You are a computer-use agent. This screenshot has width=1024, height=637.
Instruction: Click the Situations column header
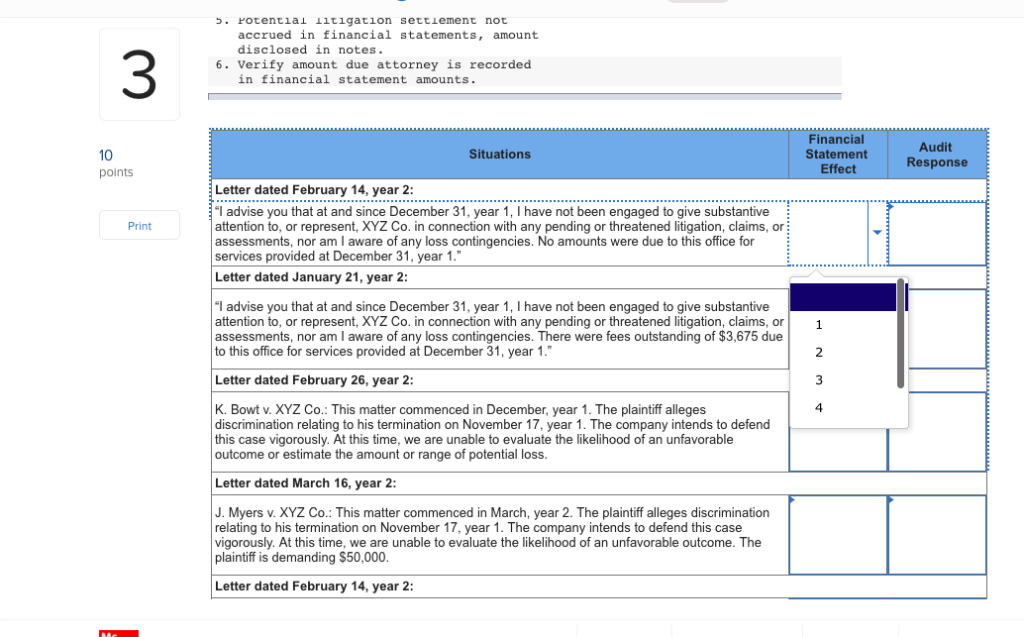pos(499,154)
